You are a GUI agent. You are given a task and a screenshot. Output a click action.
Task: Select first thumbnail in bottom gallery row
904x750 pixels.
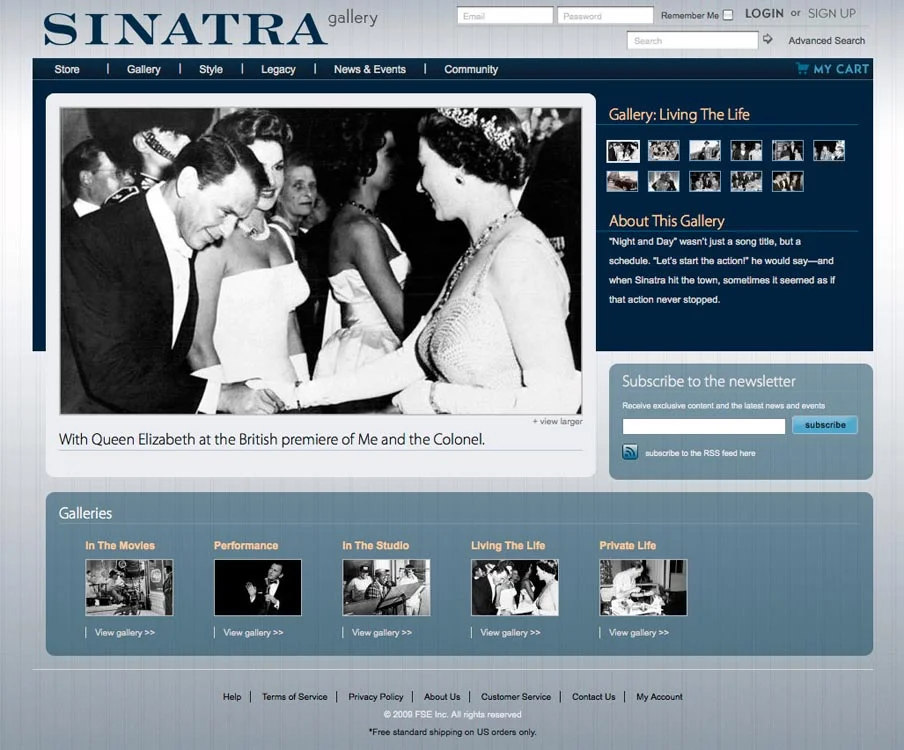coord(622,182)
